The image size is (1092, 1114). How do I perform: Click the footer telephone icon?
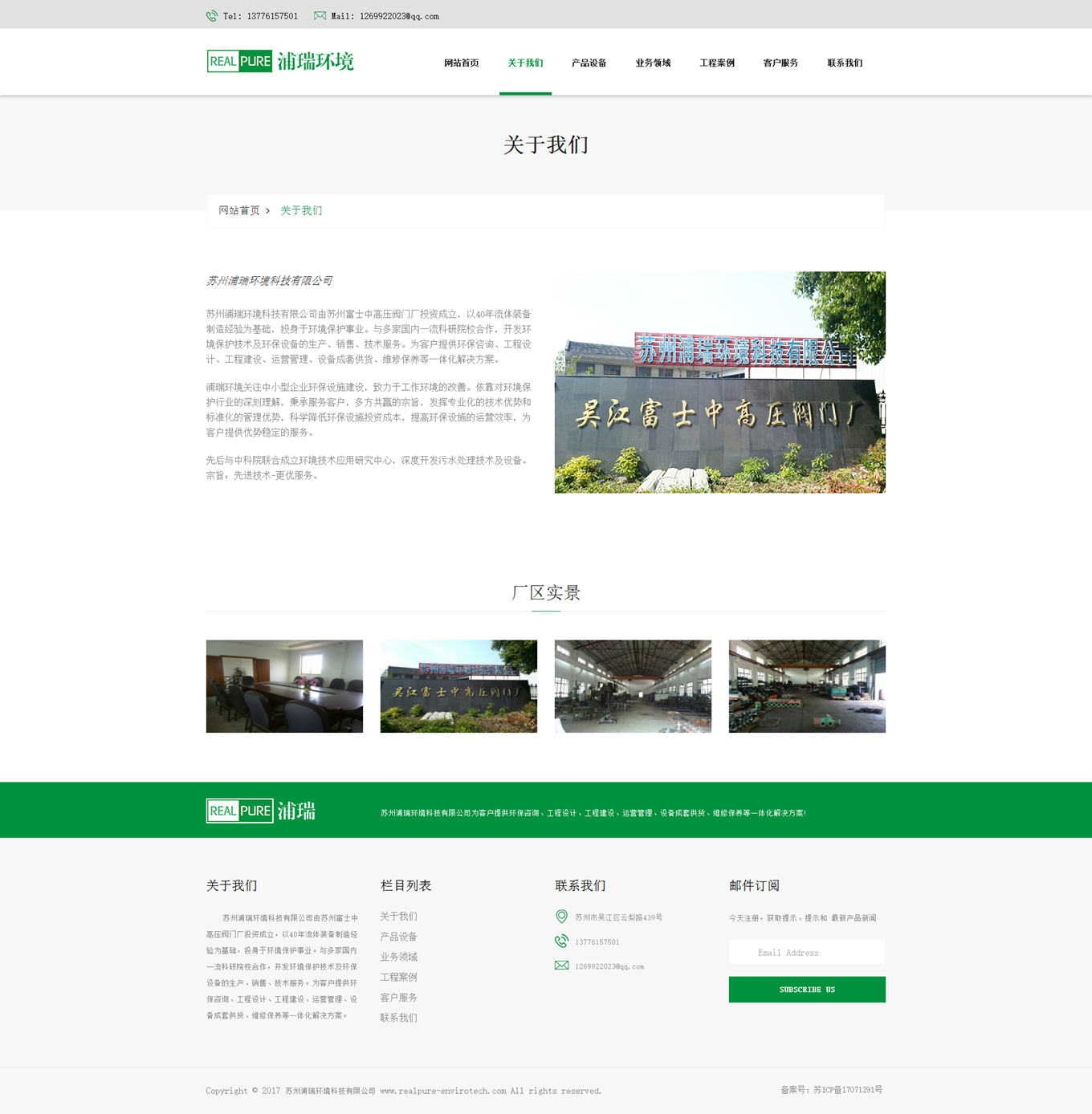coord(561,941)
